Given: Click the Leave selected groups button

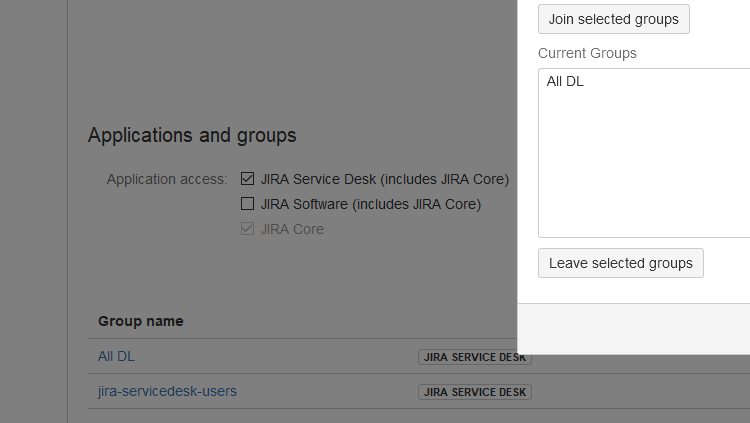Looking at the screenshot, I should pos(620,263).
